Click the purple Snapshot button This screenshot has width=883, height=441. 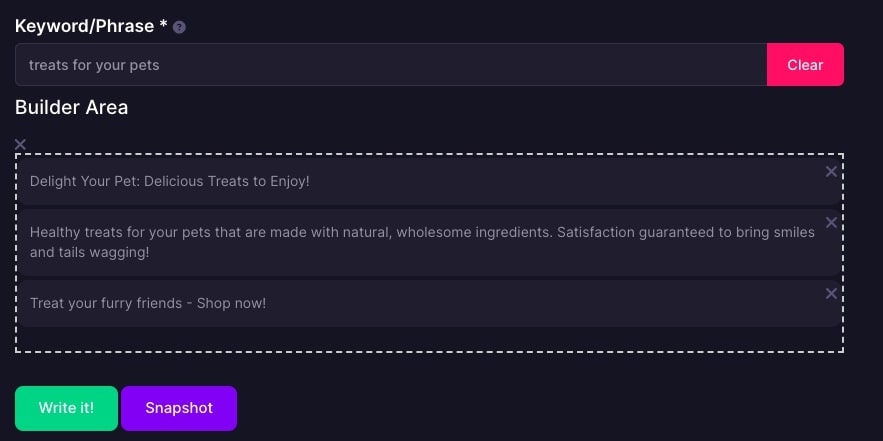tap(179, 408)
